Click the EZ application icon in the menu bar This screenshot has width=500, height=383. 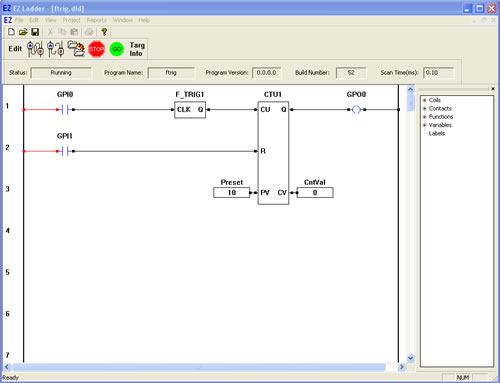tap(8, 20)
